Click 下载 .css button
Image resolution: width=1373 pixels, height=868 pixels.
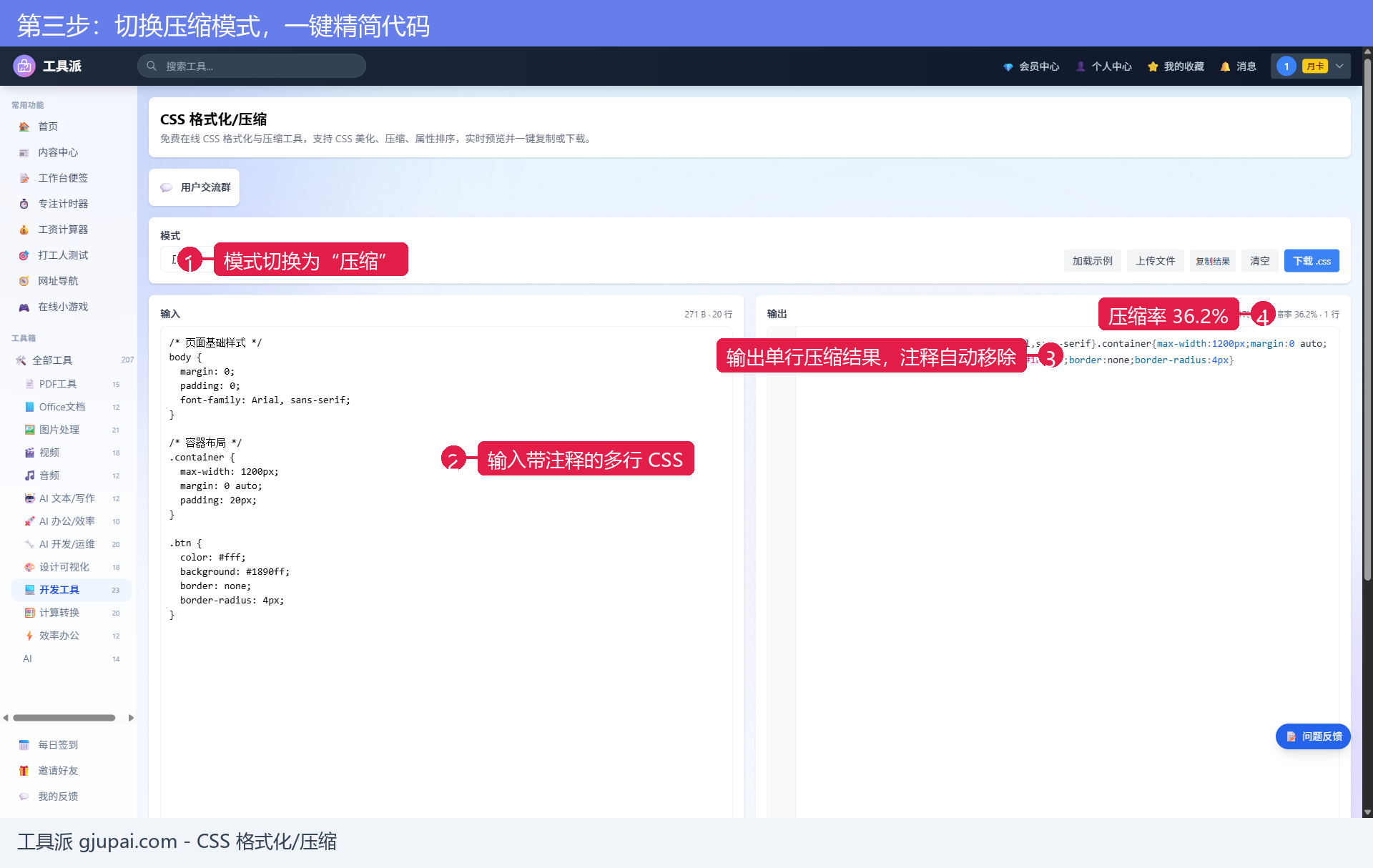(1312, 261)
